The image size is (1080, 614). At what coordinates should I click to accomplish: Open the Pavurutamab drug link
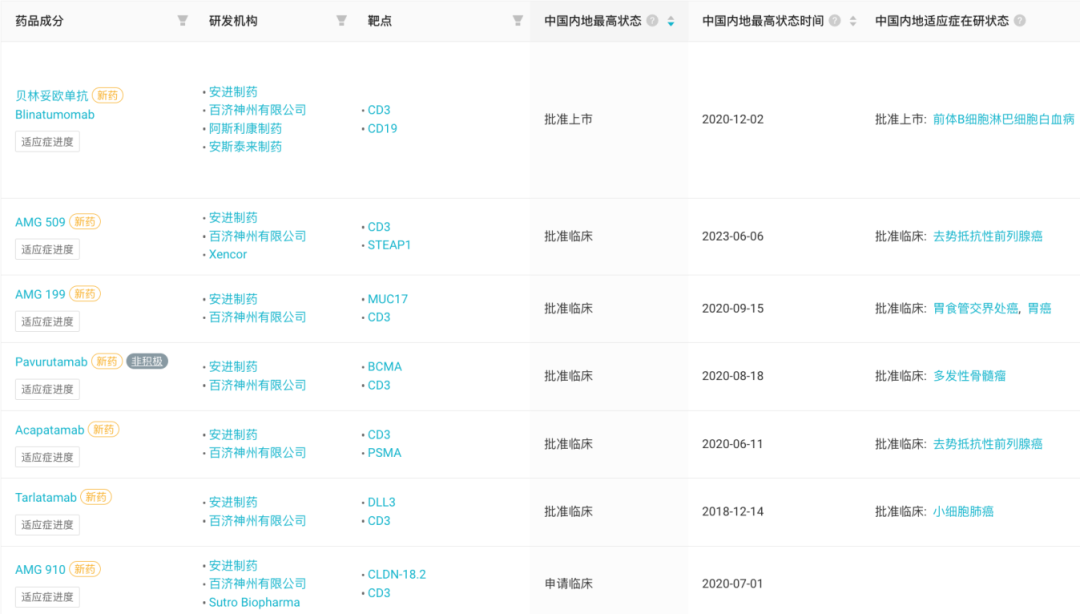(x=50, y=362)
